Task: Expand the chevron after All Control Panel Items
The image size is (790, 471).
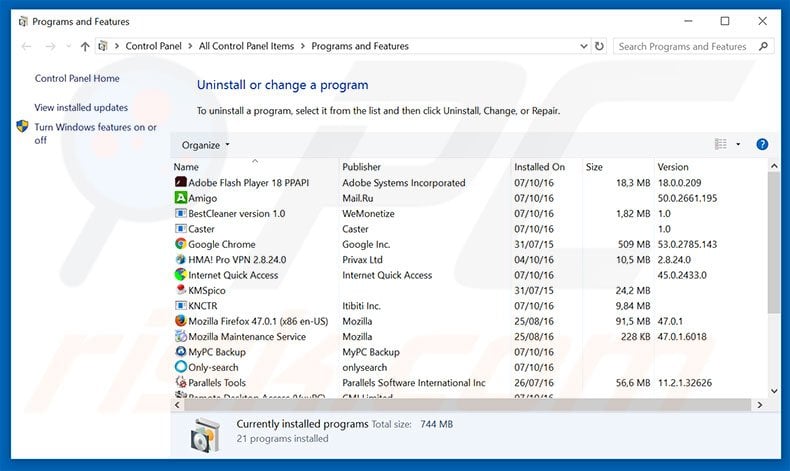Action: (302, 46)
